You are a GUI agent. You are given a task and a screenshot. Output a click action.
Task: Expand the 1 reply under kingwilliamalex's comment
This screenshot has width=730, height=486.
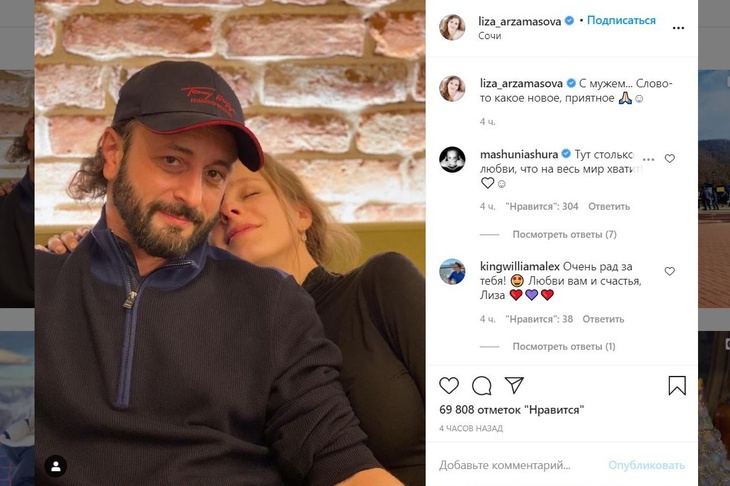tap(564, 346)
